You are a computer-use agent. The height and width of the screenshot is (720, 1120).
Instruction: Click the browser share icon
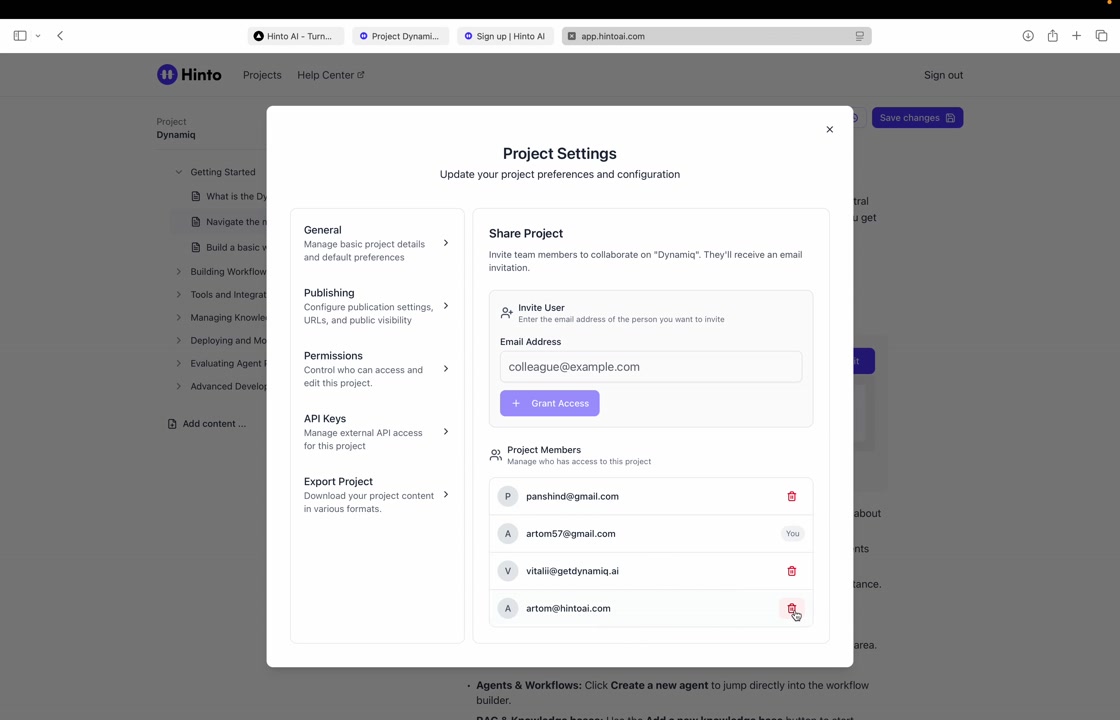tap(1052, 36)
